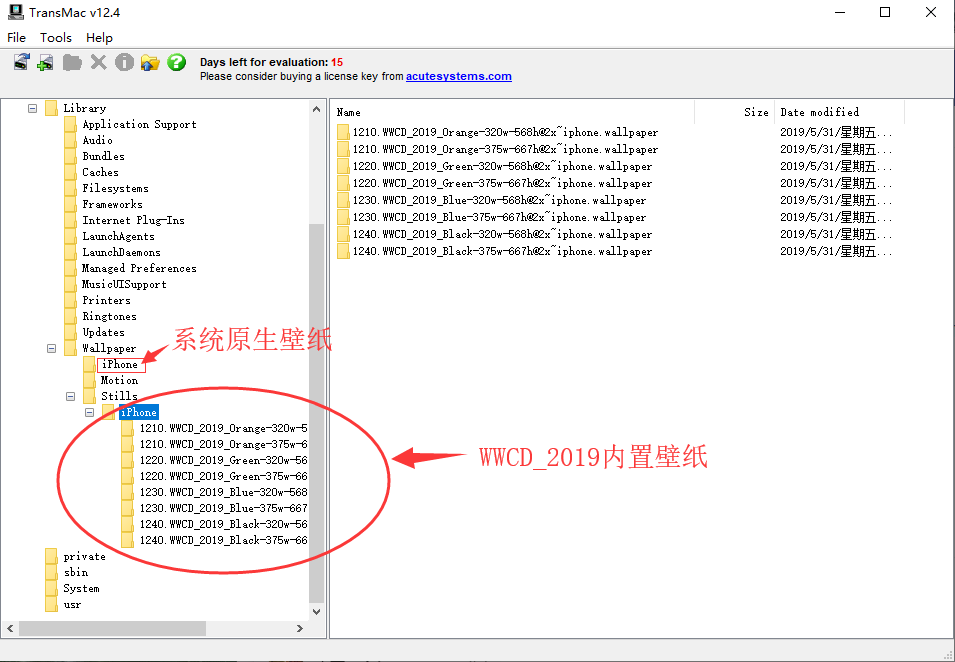
Task: Click the private folder icon in tree
Action: click(52, 557)
